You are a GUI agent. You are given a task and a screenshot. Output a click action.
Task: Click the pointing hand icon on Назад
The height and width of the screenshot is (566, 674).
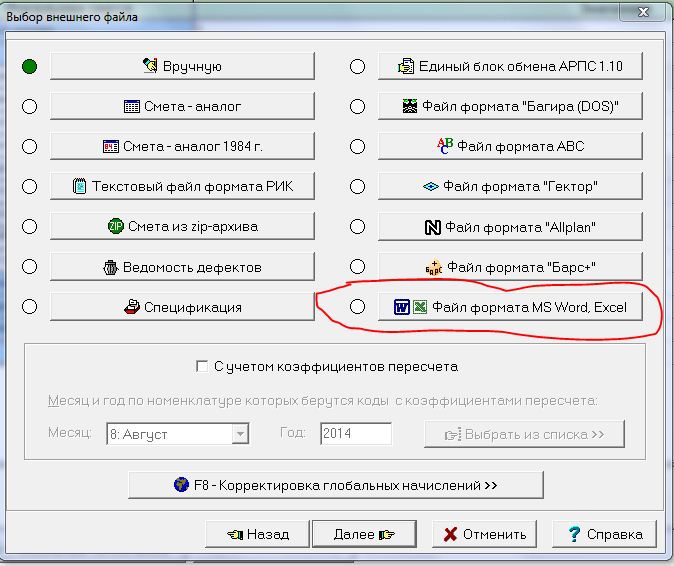235,535
